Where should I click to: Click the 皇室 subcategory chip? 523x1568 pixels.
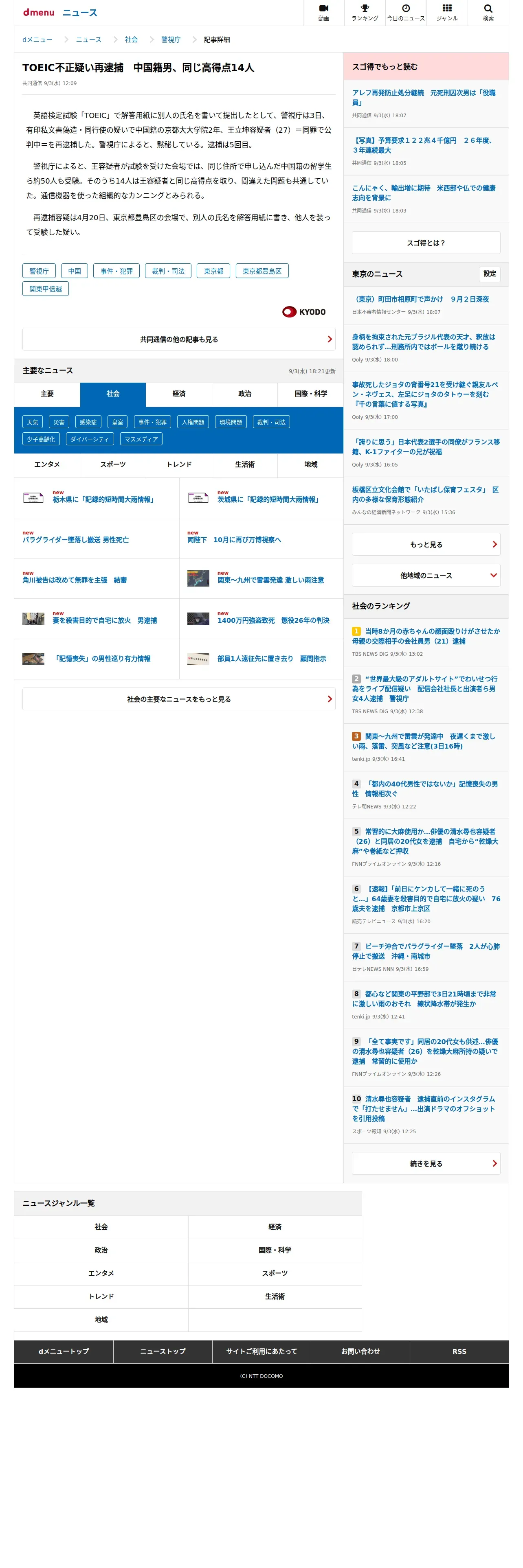(117, 422)
